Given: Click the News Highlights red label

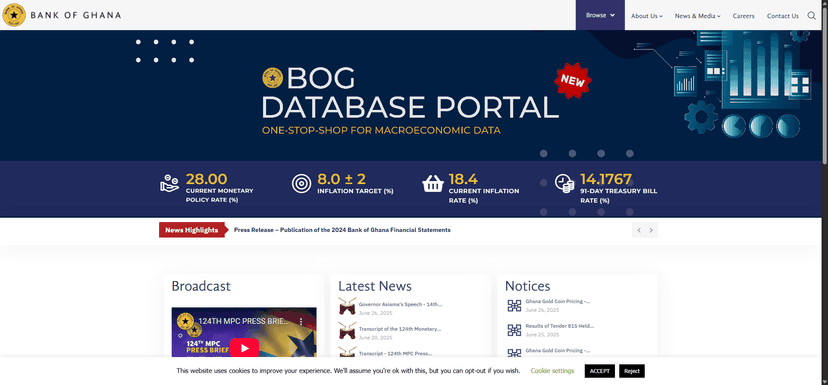Looking at the screenshot, I should pyautogui.click(x=191, y=230).
